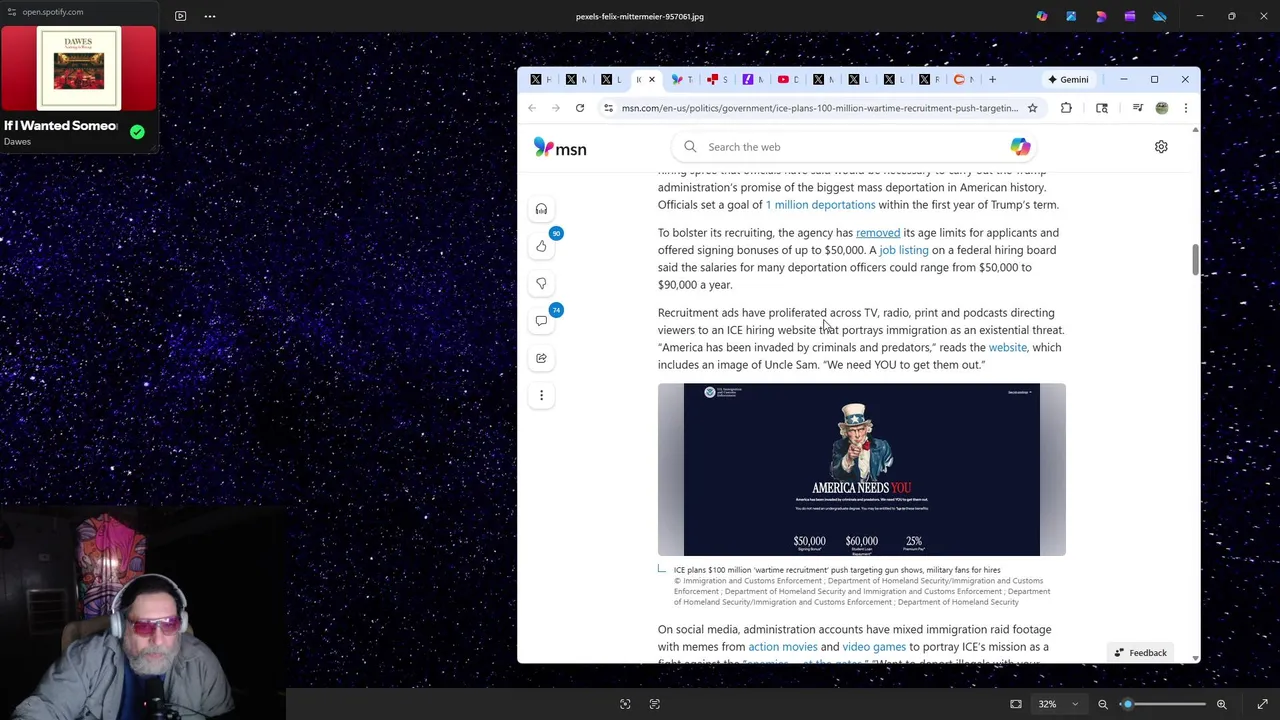Screen dimensions: 1280x720
Task: Open Photos three-dot menu in title bar
Action: (x=210, y=16)
